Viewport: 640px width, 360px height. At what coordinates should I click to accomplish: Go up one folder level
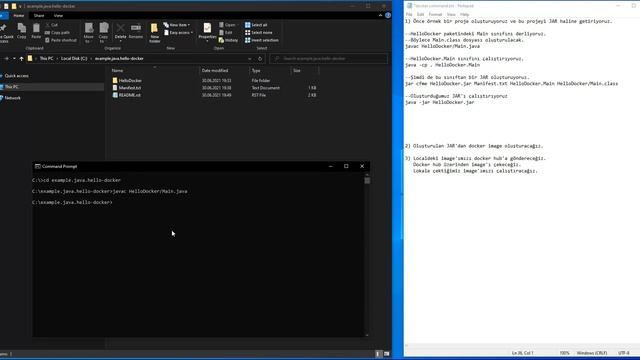(21, 59)
